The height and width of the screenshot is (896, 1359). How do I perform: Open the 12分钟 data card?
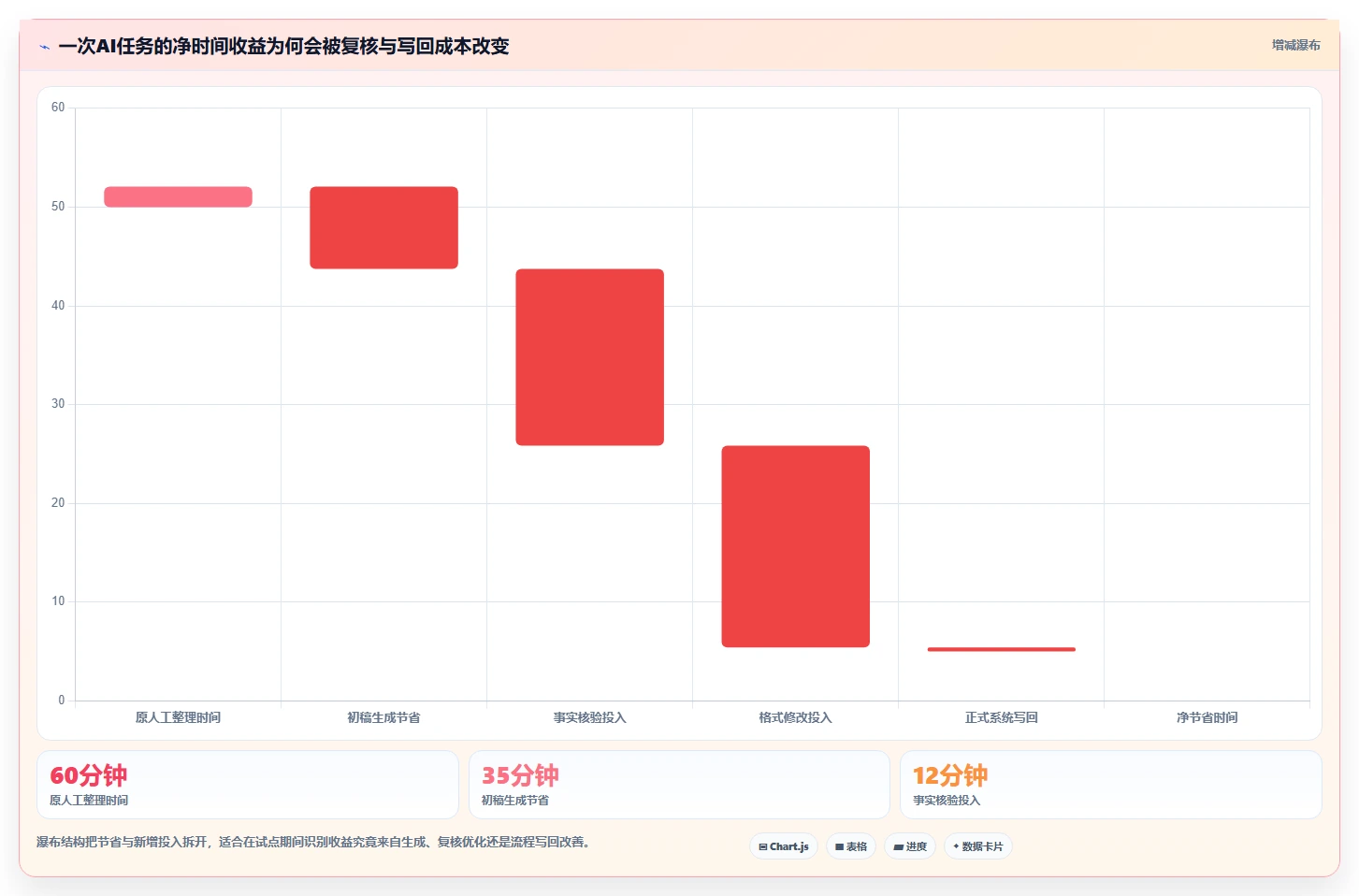tap(1111, 785)
